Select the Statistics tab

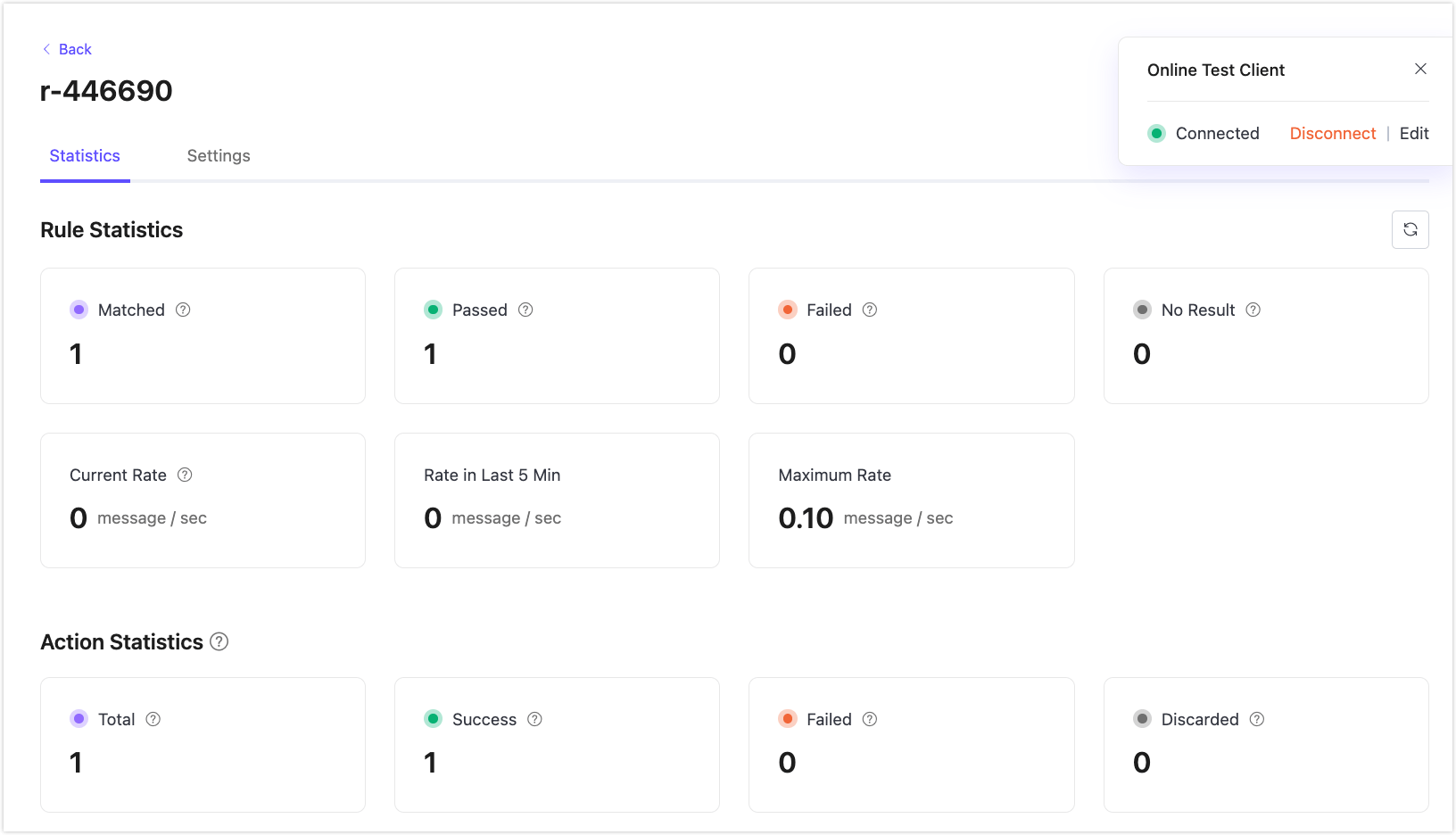click(x=85, y=156)
